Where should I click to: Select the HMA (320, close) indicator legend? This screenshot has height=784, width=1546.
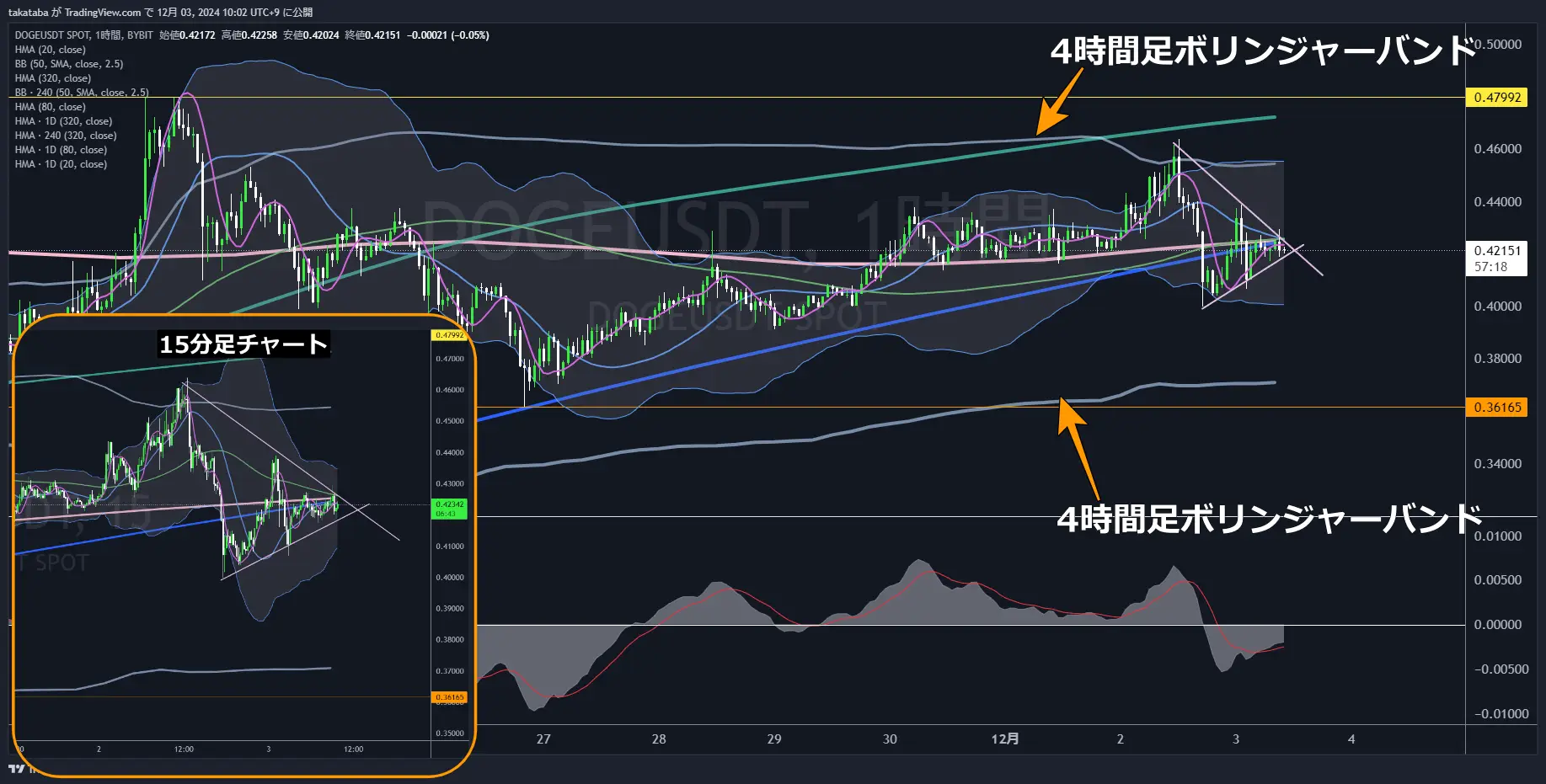click(52, 78)
